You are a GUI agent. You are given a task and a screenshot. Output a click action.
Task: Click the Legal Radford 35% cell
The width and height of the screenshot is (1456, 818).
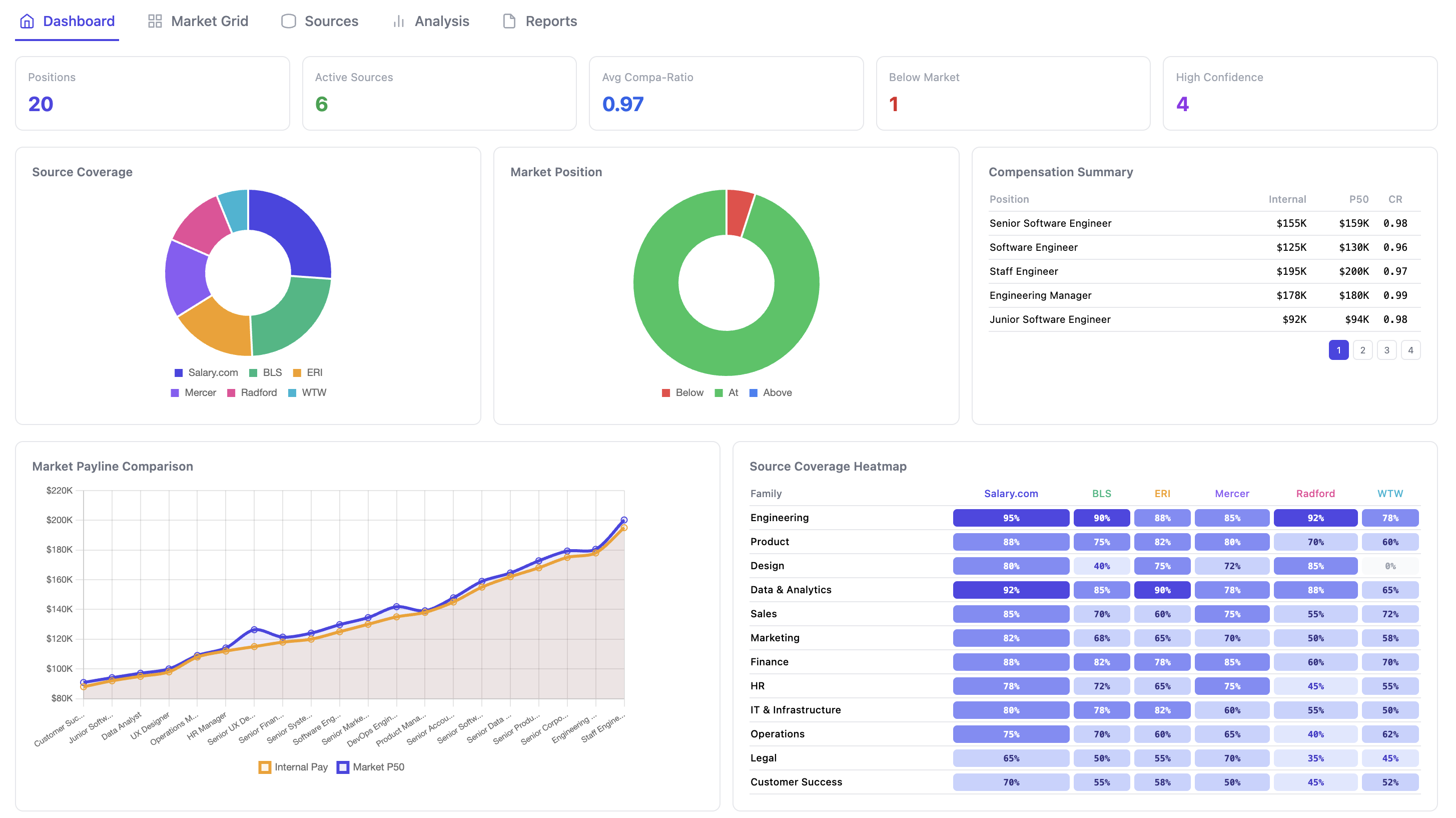pos(1315,758)
